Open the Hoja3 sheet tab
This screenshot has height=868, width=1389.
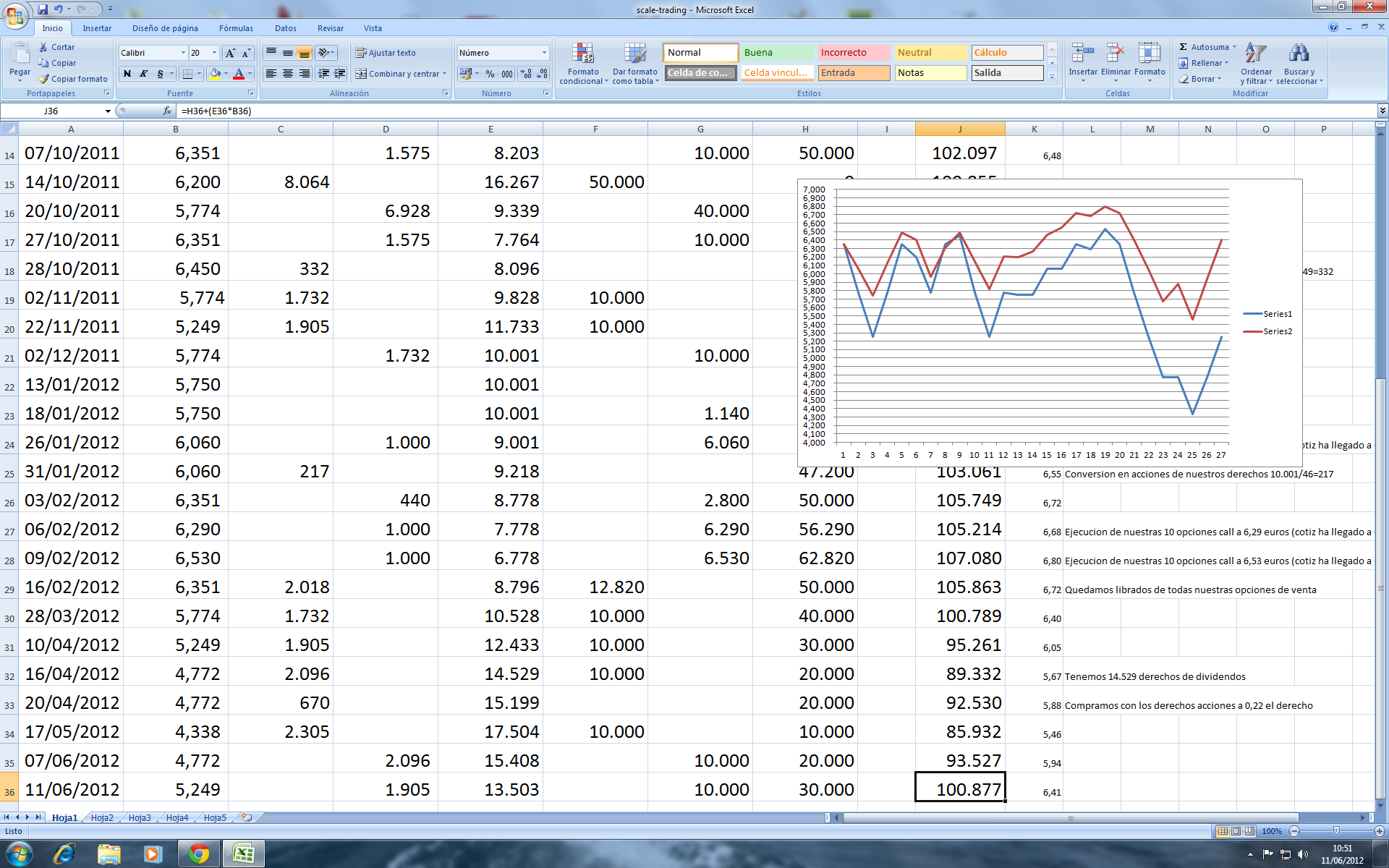point(140,817)
